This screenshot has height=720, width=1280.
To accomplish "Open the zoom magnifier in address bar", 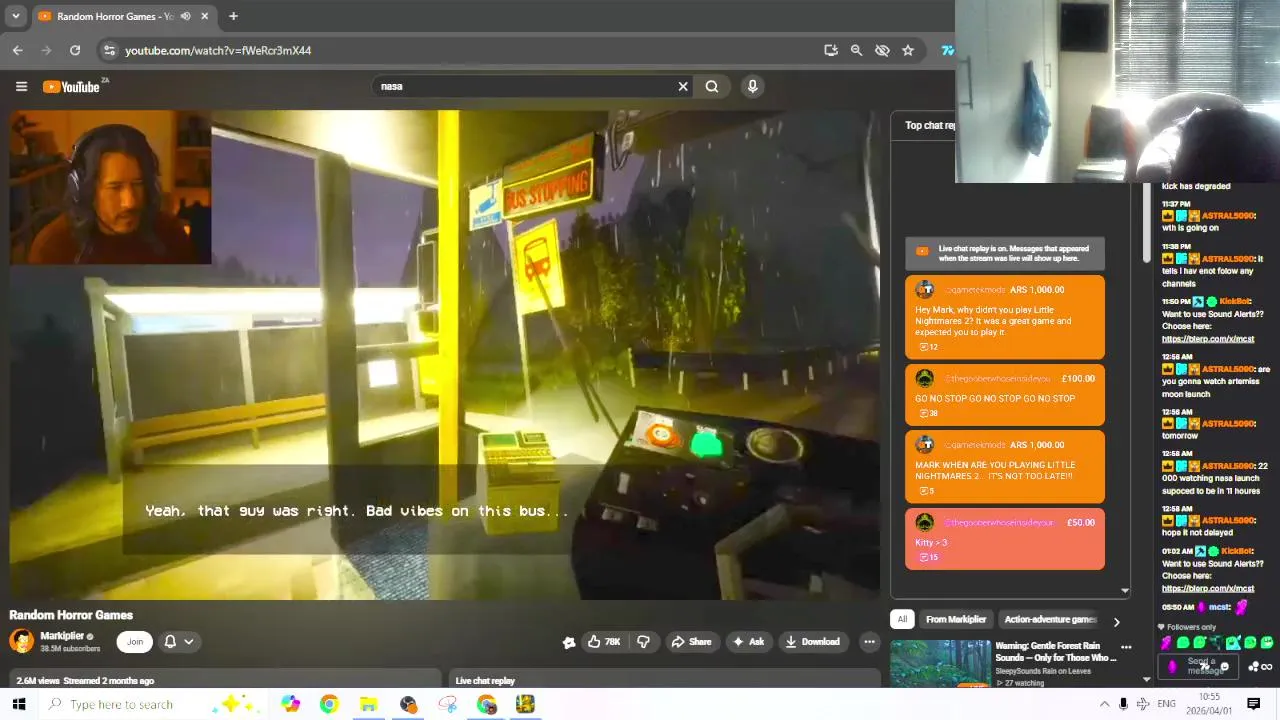I will 856,50.
